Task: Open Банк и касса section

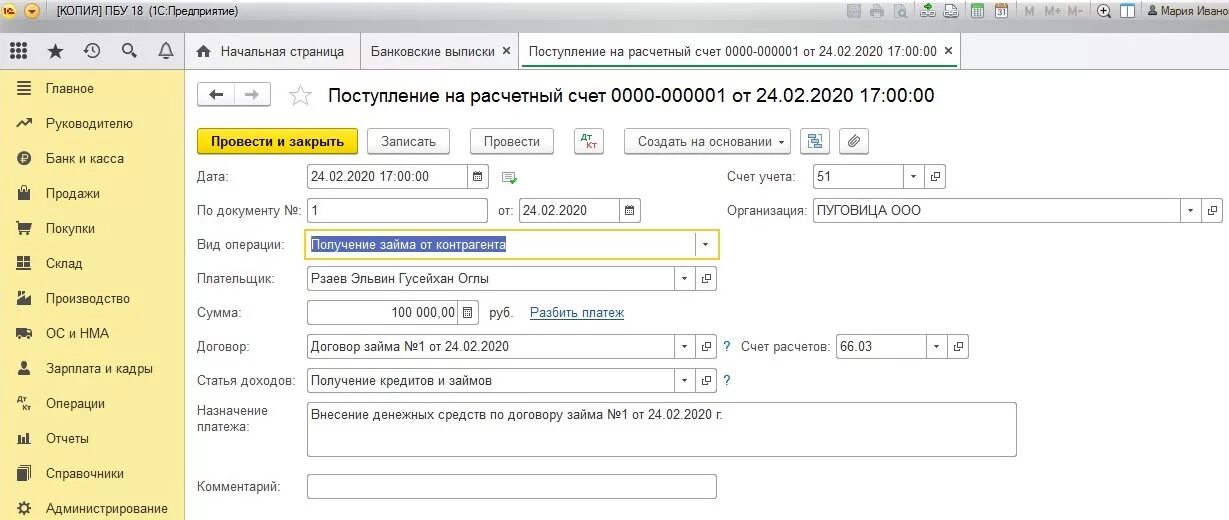Action: coord(85,158)
